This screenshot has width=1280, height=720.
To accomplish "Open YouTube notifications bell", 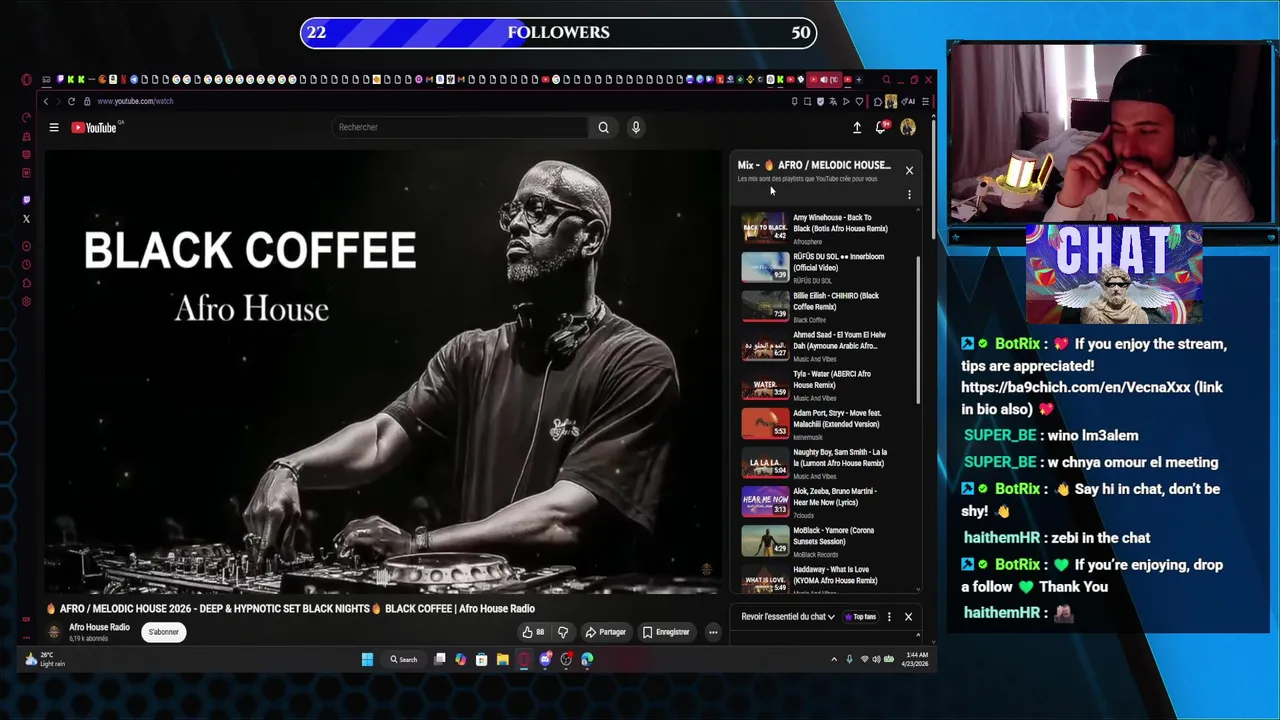I will (882, 127).
